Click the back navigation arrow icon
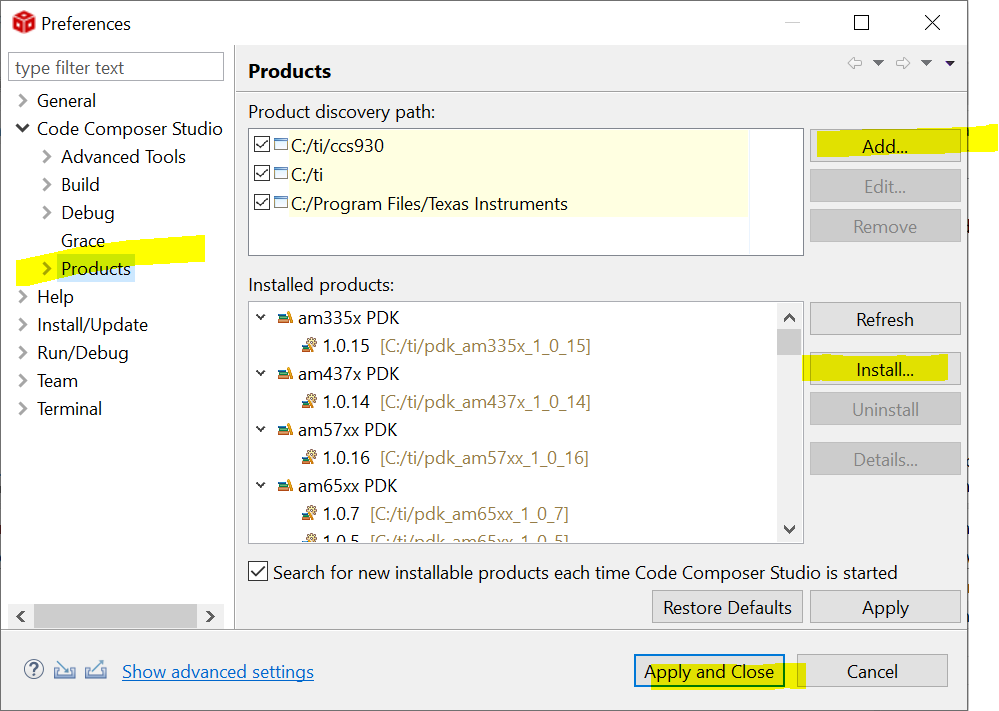This screenshot has width=999, height=711. tap(855, 64)
